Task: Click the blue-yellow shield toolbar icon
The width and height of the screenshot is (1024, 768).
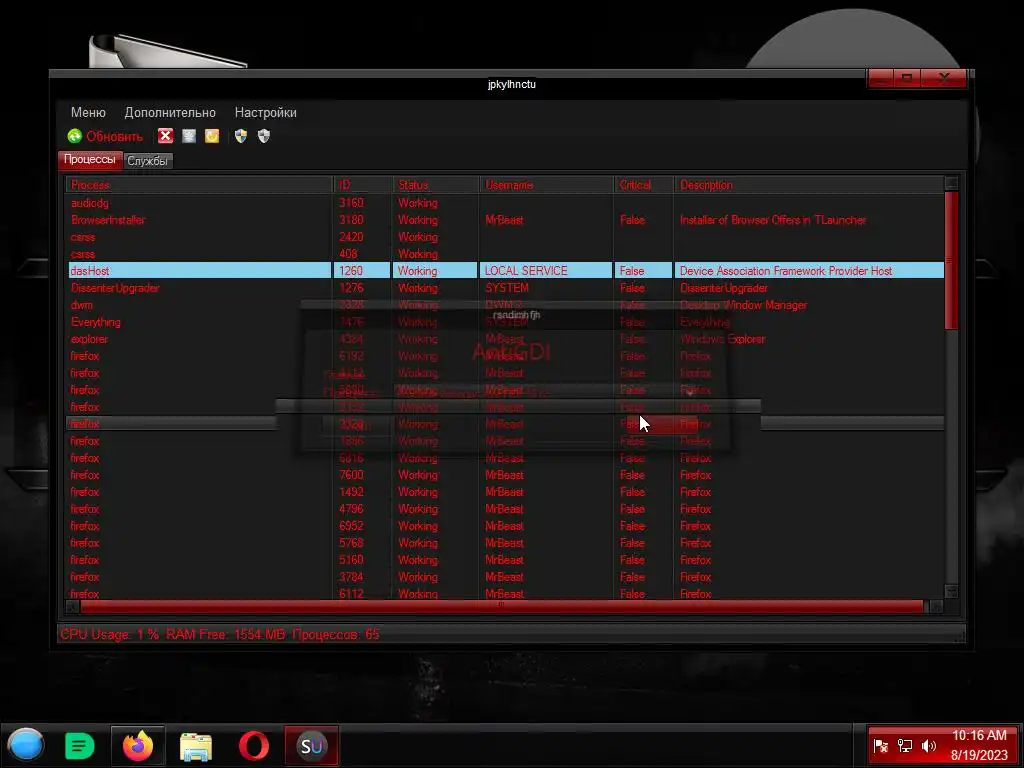Action: [x=241, y=136]
